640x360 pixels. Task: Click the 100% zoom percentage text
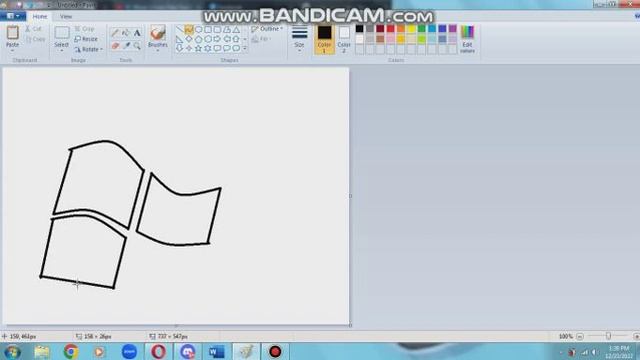566,336
